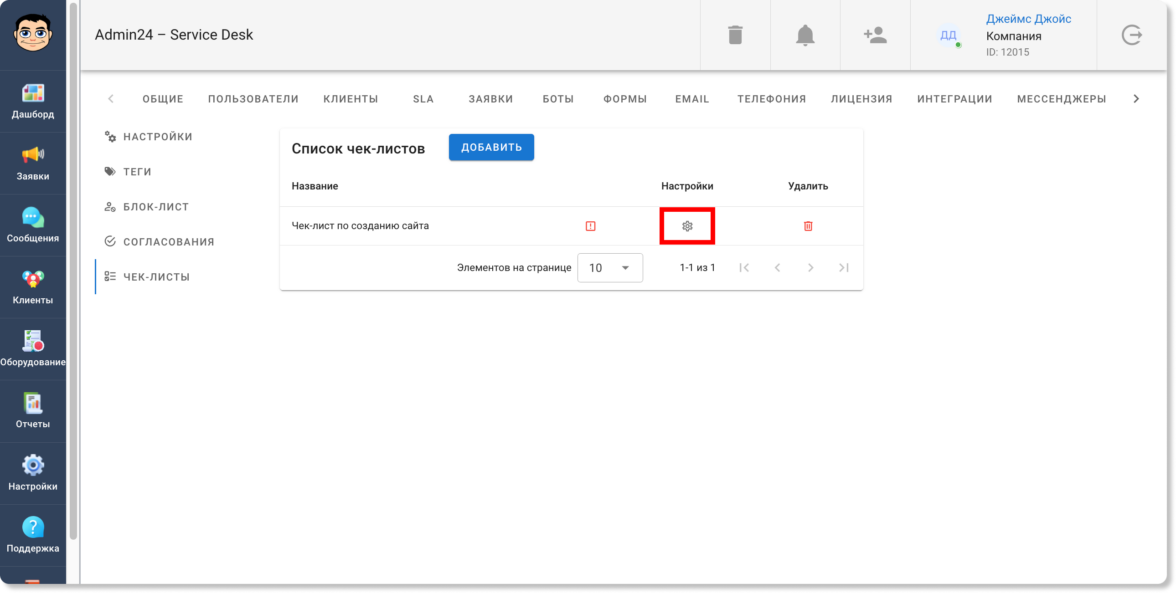Viewport: 1176px width, 593px height.
Task: Log out using the exit icon
Action: point(1131,35)
